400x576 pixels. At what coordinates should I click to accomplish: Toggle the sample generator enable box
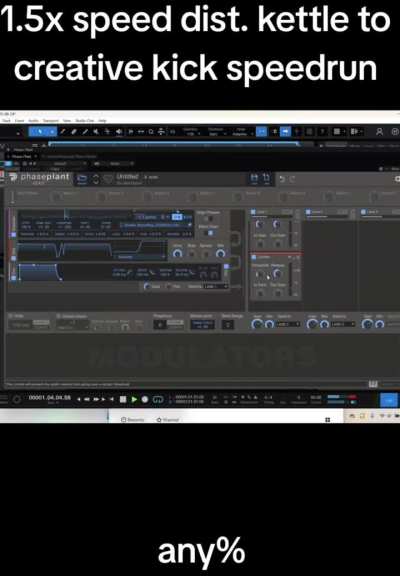click(13, 234)
